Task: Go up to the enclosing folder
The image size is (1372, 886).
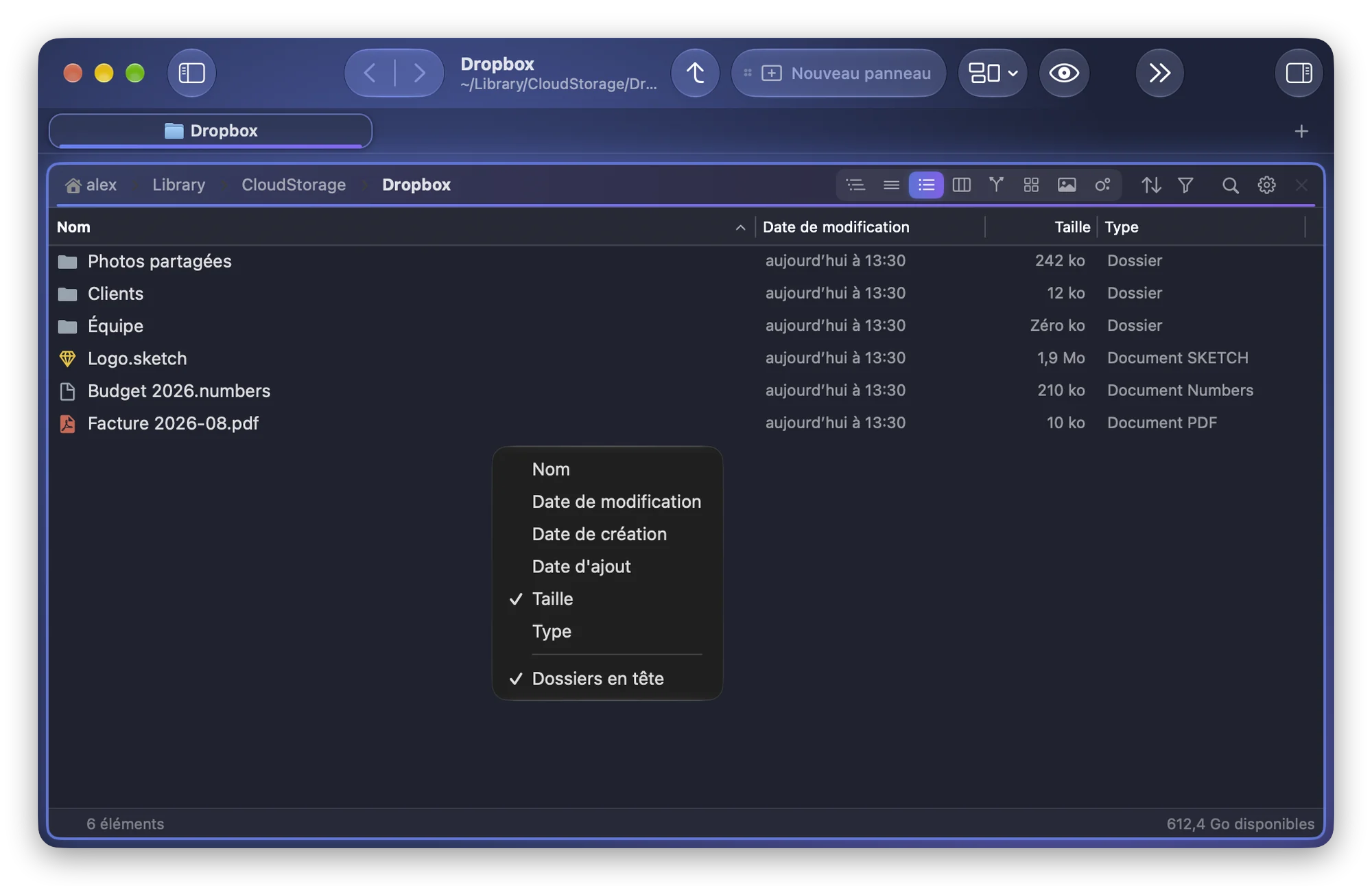Action: (695, 73)
